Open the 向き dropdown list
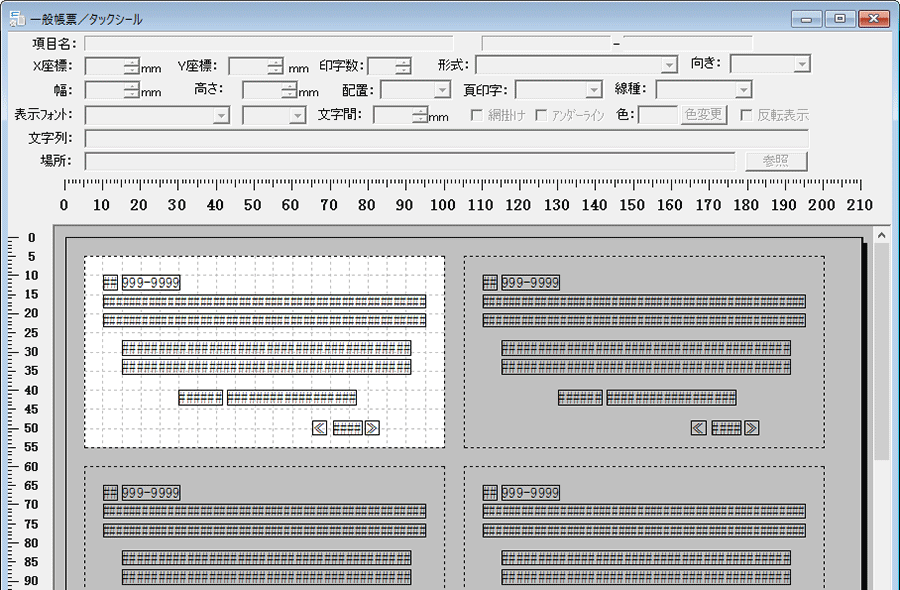The image size is (900, 590). tap(802, 64)
